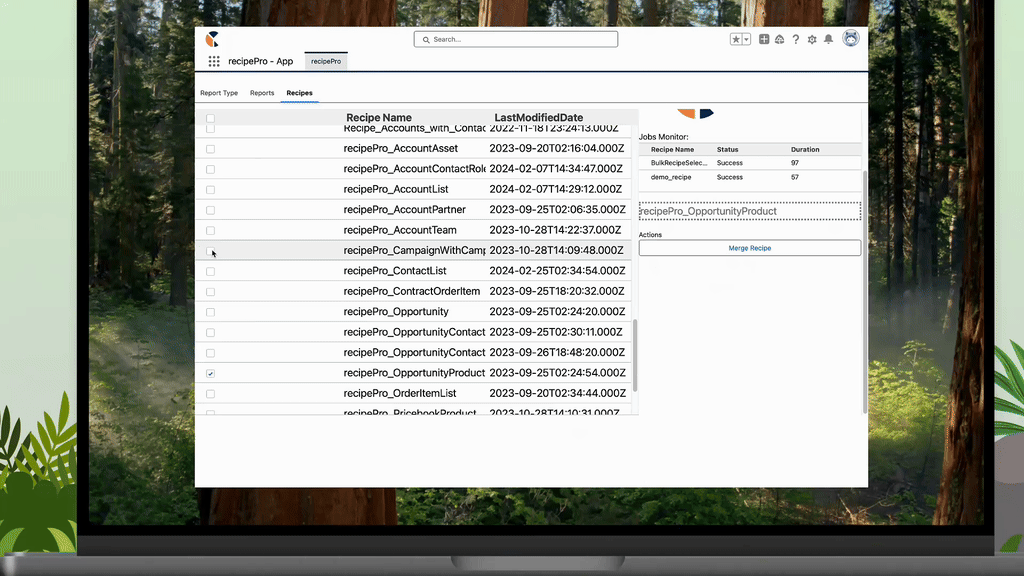The image size is (1024, 576).
Task: Open the Global Actions plus icon
Action: [763, 39]
